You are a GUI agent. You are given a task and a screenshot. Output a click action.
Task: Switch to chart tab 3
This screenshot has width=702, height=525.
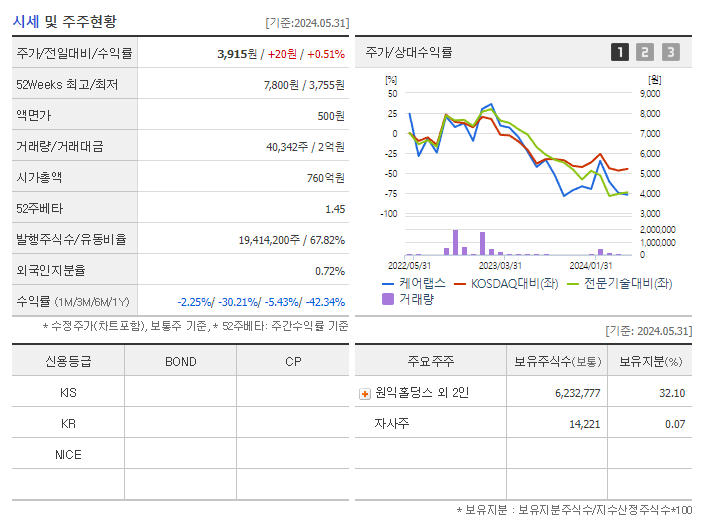pyautogui.click(x=671, y=52)
